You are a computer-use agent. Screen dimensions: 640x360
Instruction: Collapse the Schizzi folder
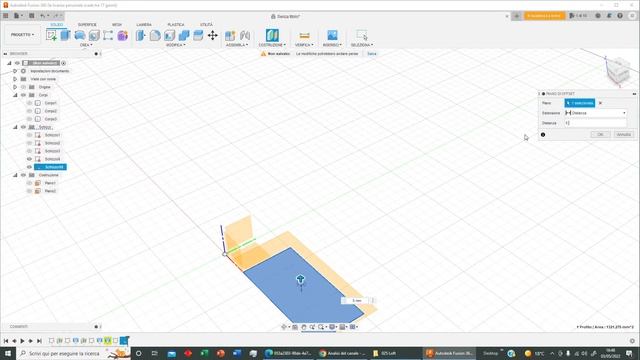pos(16,127)
